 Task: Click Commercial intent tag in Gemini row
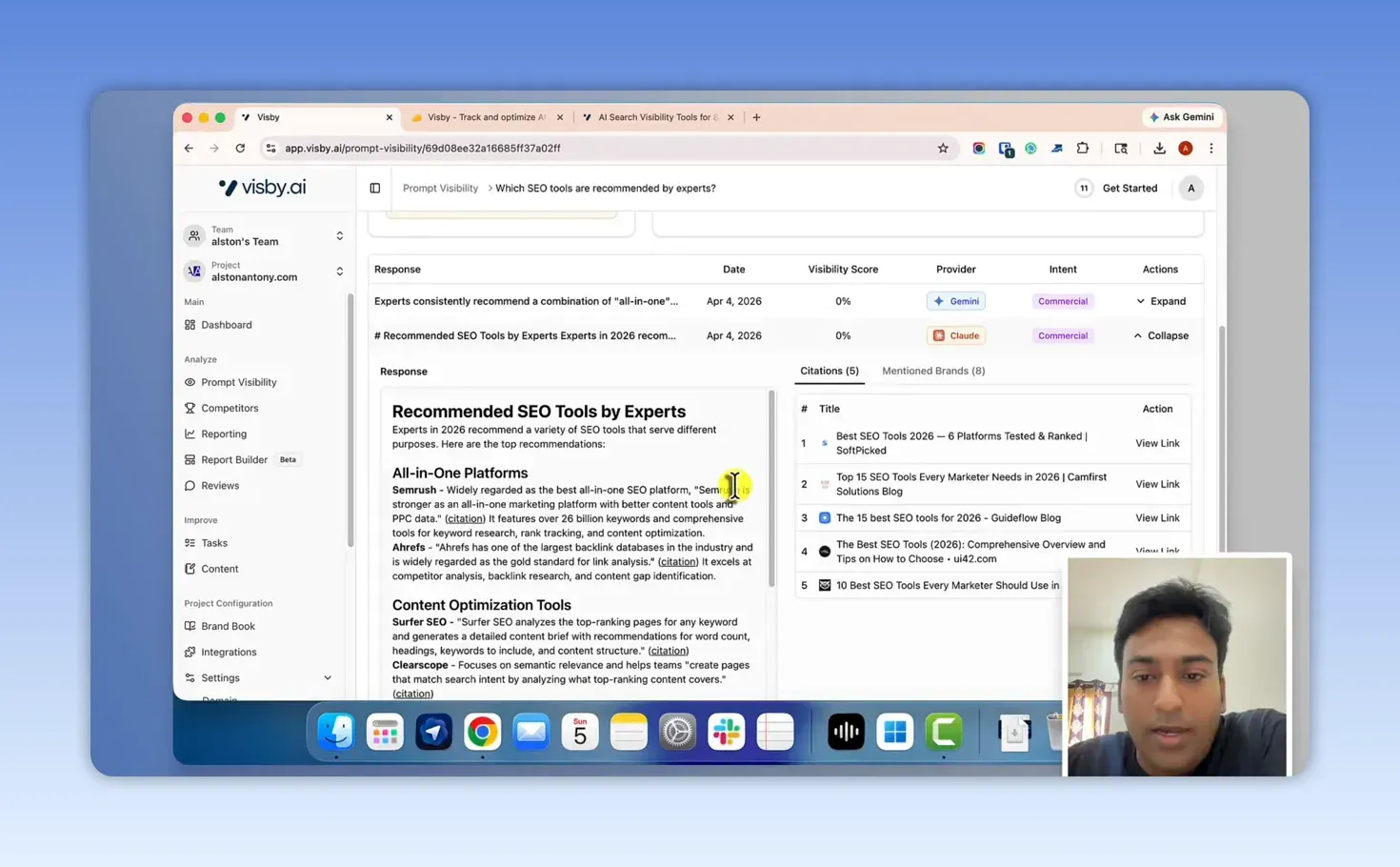point(1063,301)
